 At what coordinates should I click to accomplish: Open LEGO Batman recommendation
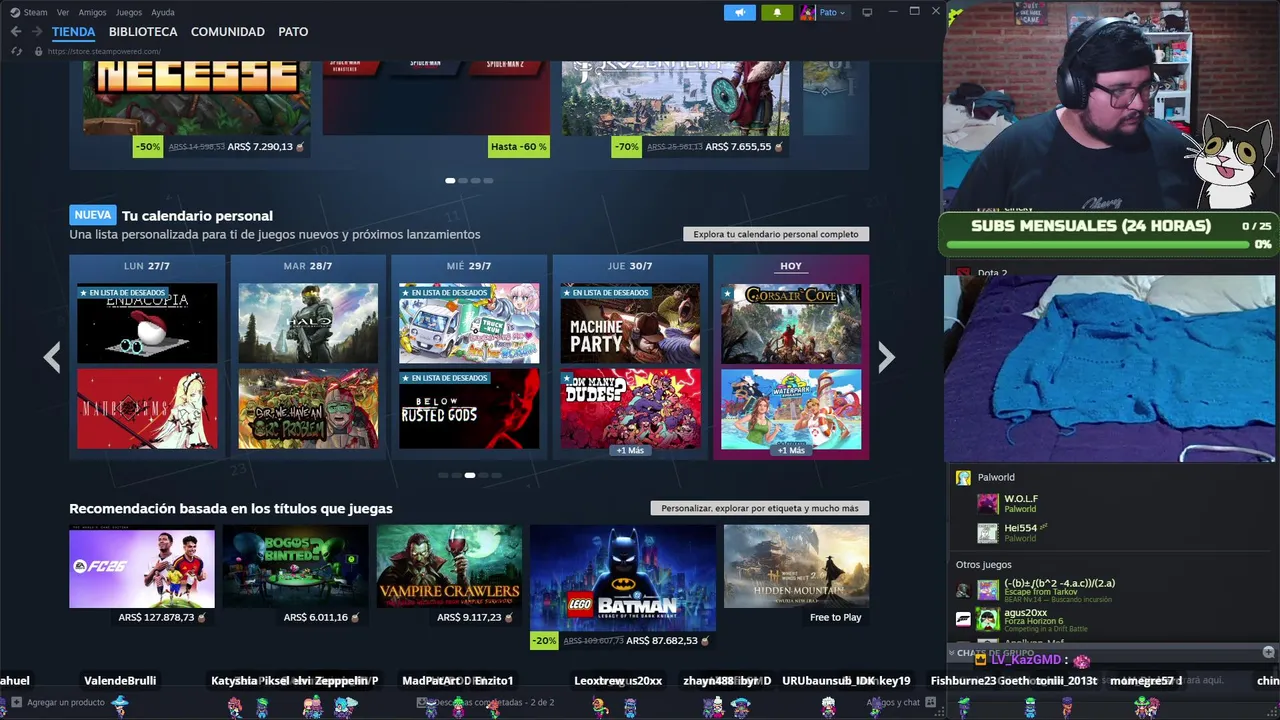point(623,578)
